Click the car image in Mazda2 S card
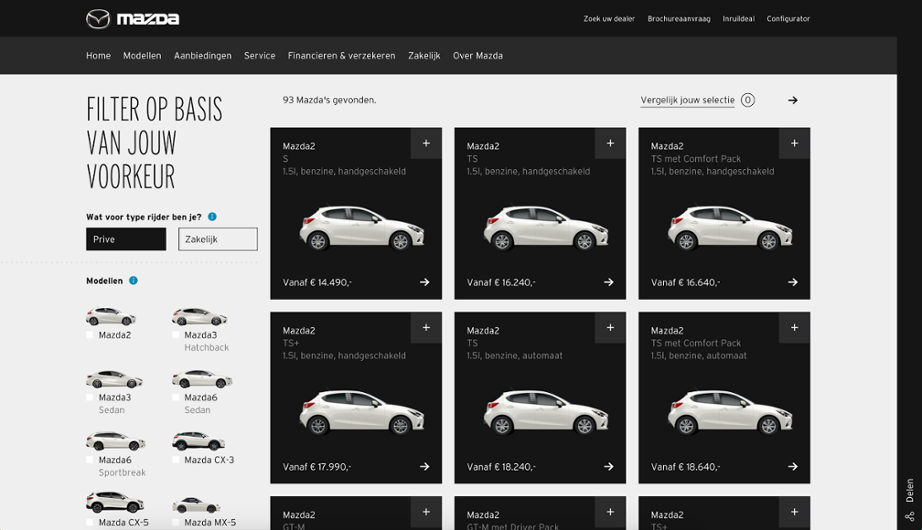This screenshot has height=530, width=922. pyautogui.click(x=362, y=228)
